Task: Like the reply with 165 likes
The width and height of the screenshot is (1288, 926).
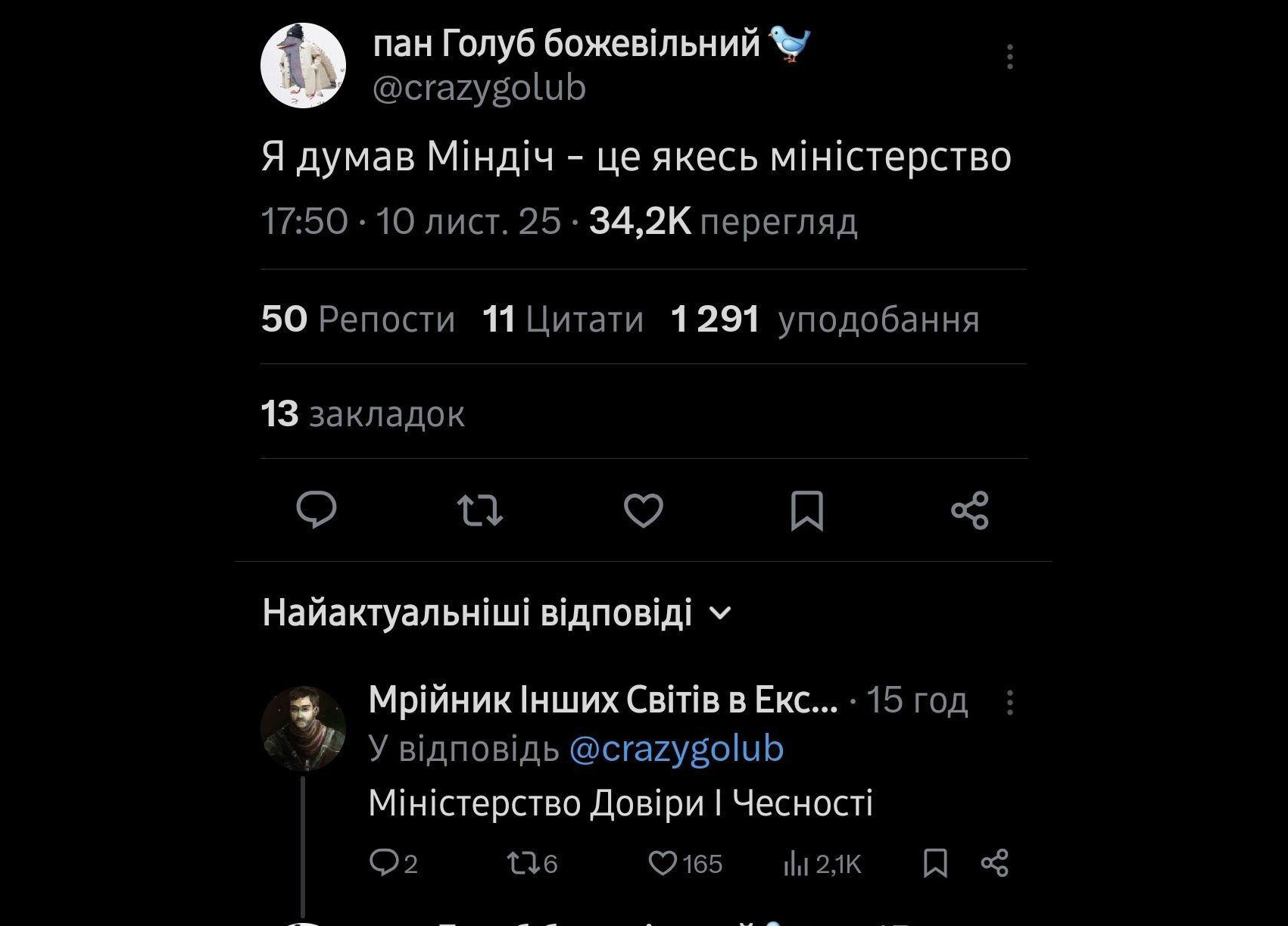Action: point(663,863)
